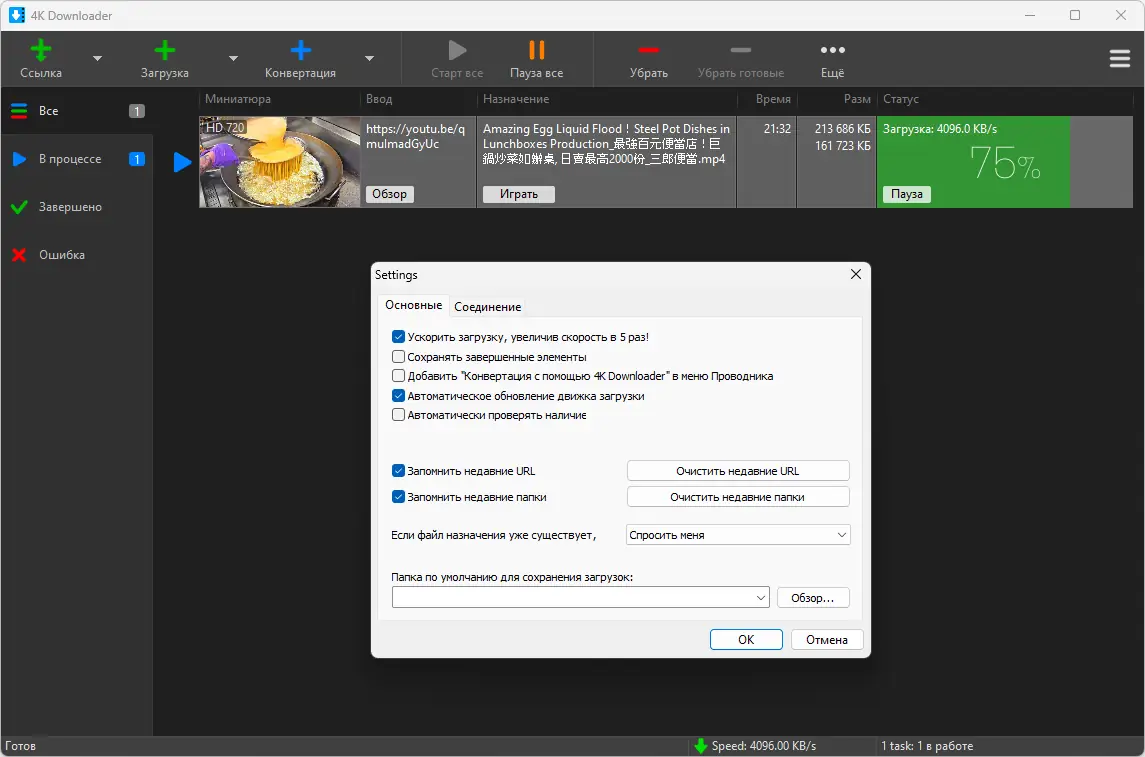Click Очистить недавние папки button
1145x757 pixels.
737,496
